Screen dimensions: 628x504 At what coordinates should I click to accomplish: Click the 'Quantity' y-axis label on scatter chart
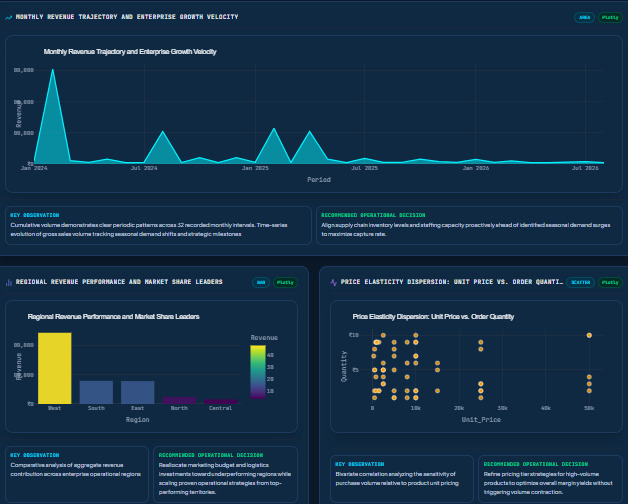click(344, 366)
